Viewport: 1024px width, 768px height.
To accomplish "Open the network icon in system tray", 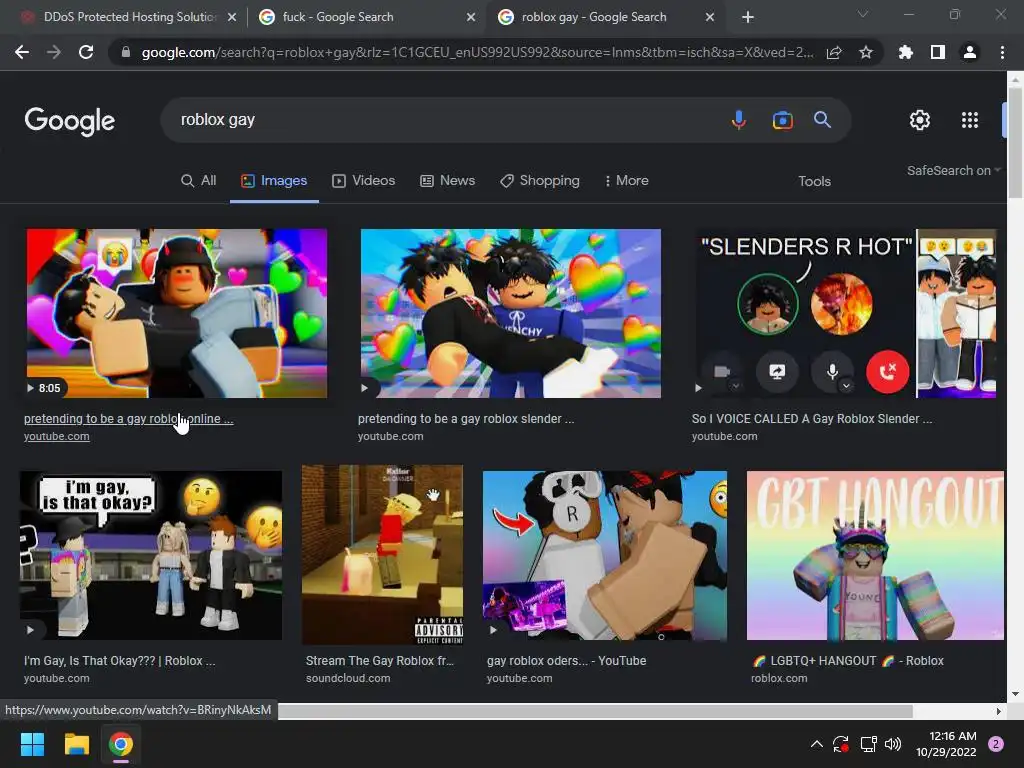I will pyautogui.click(x=868, y=744).
